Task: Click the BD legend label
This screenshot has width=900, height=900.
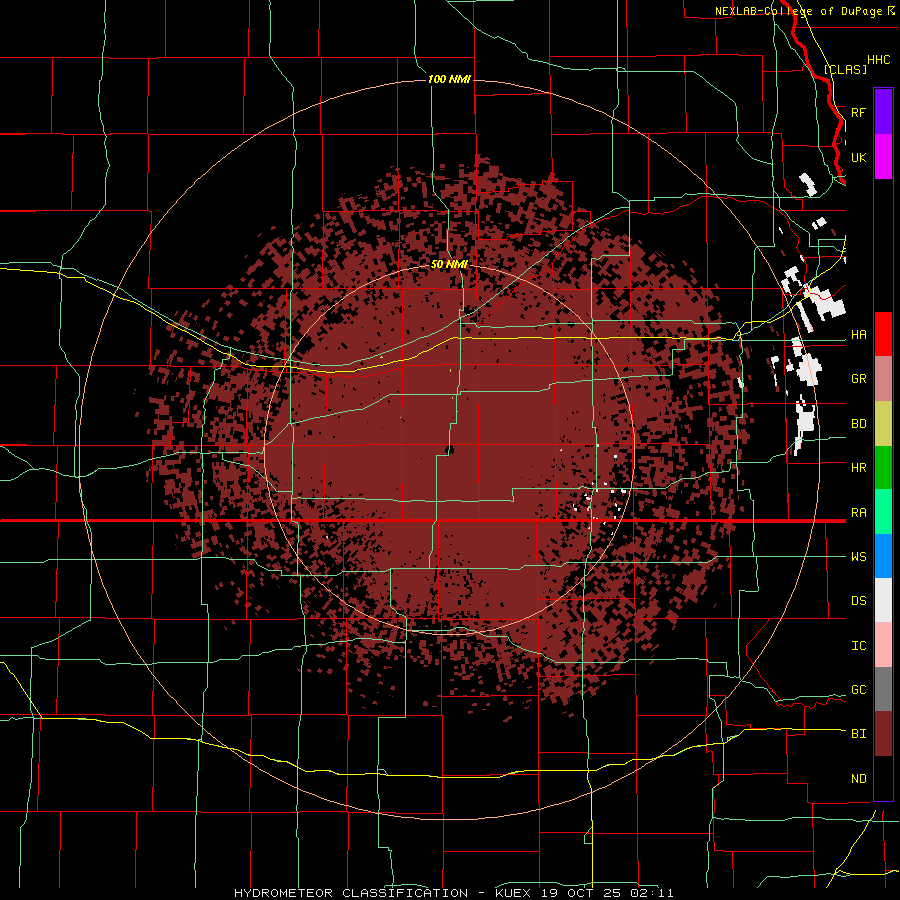Action: [x=859, y=424]
